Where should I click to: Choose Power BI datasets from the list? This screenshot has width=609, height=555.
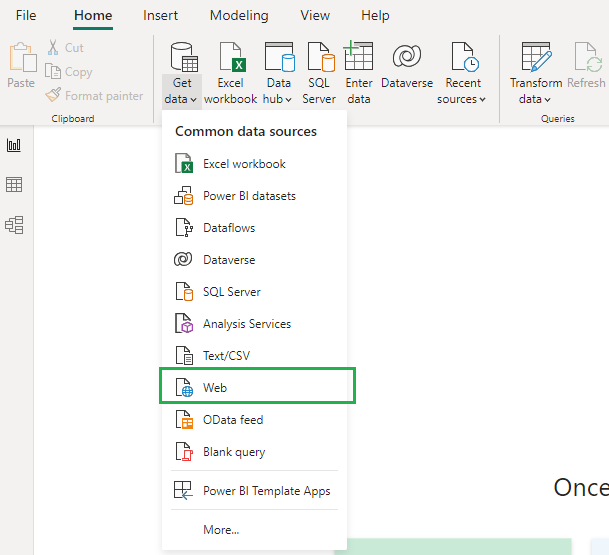tap(254, 196)
